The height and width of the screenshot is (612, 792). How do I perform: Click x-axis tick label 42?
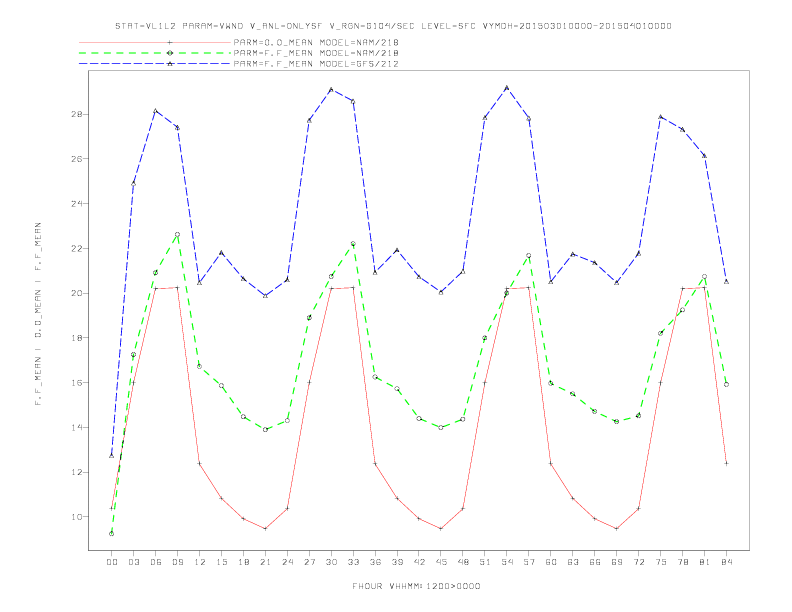coord(419,562)
